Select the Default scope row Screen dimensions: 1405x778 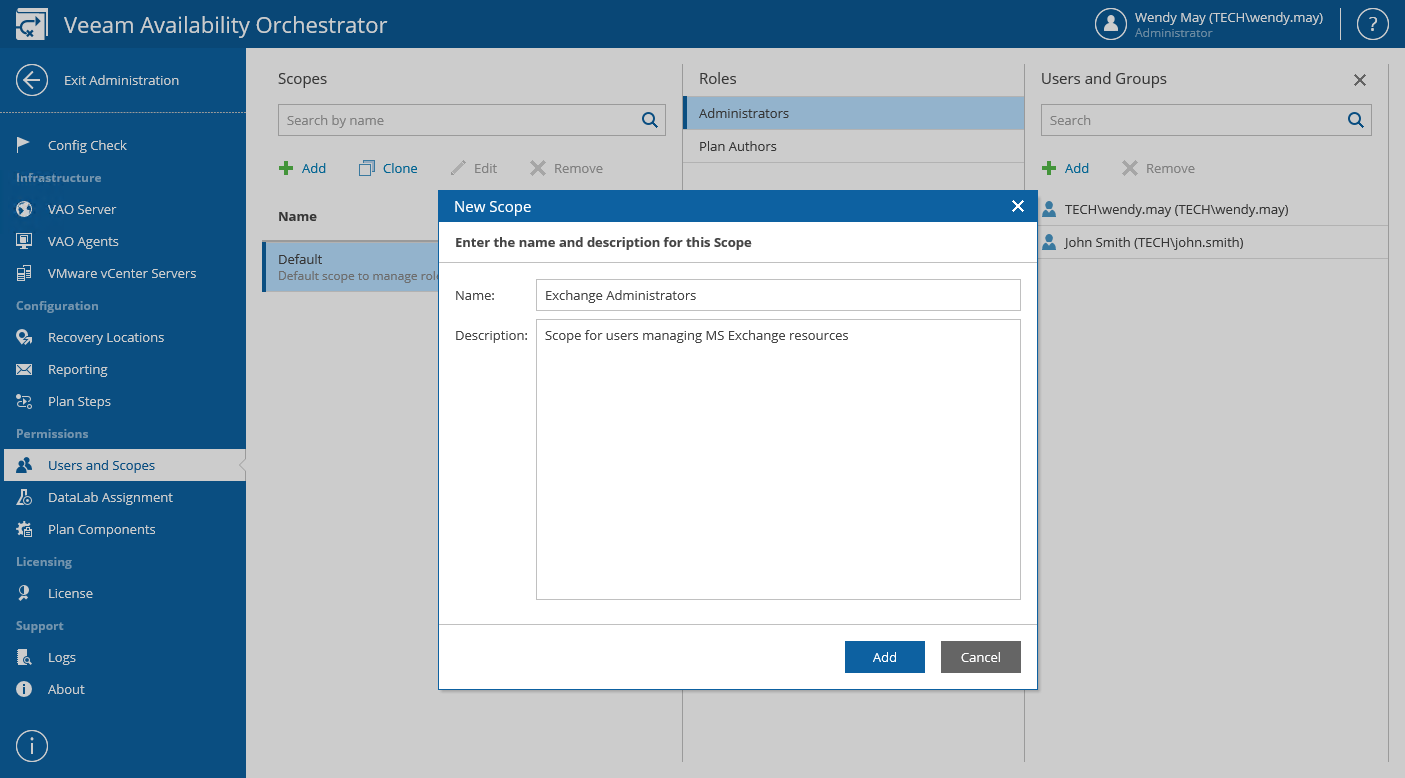(350, 266)
